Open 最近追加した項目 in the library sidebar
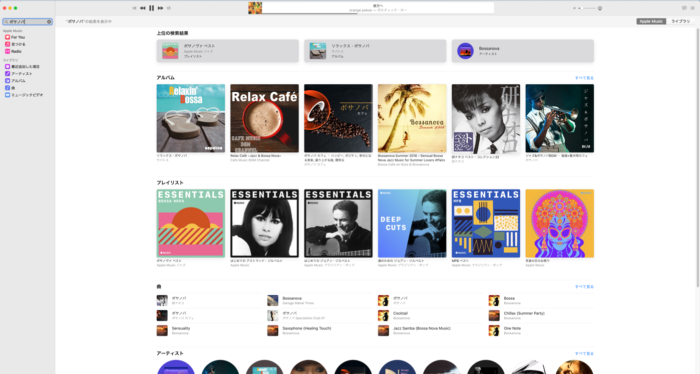The image size is (700, 374). pos(22,66)
